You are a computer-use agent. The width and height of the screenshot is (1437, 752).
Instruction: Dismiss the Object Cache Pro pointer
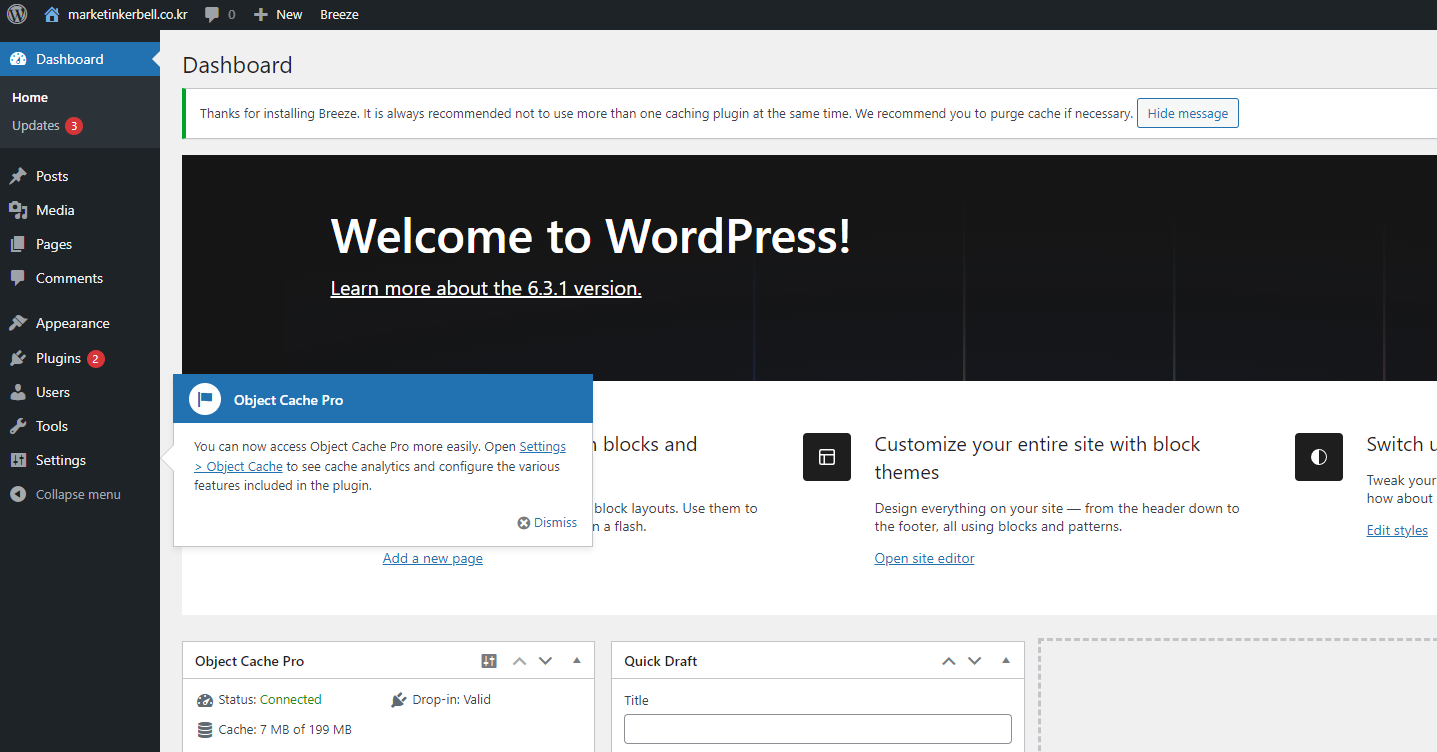click(547, 522)
